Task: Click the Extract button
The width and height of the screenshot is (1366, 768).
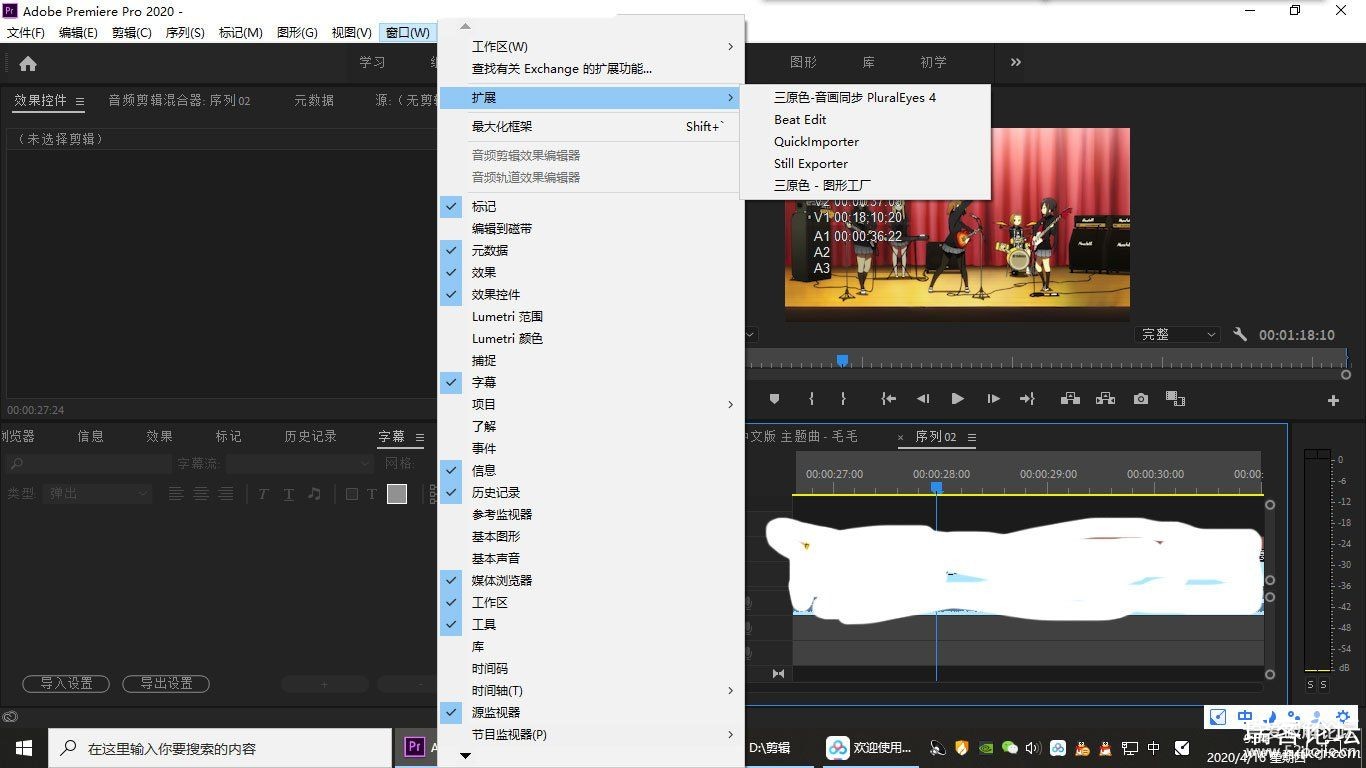Action: coord(1105,399)
